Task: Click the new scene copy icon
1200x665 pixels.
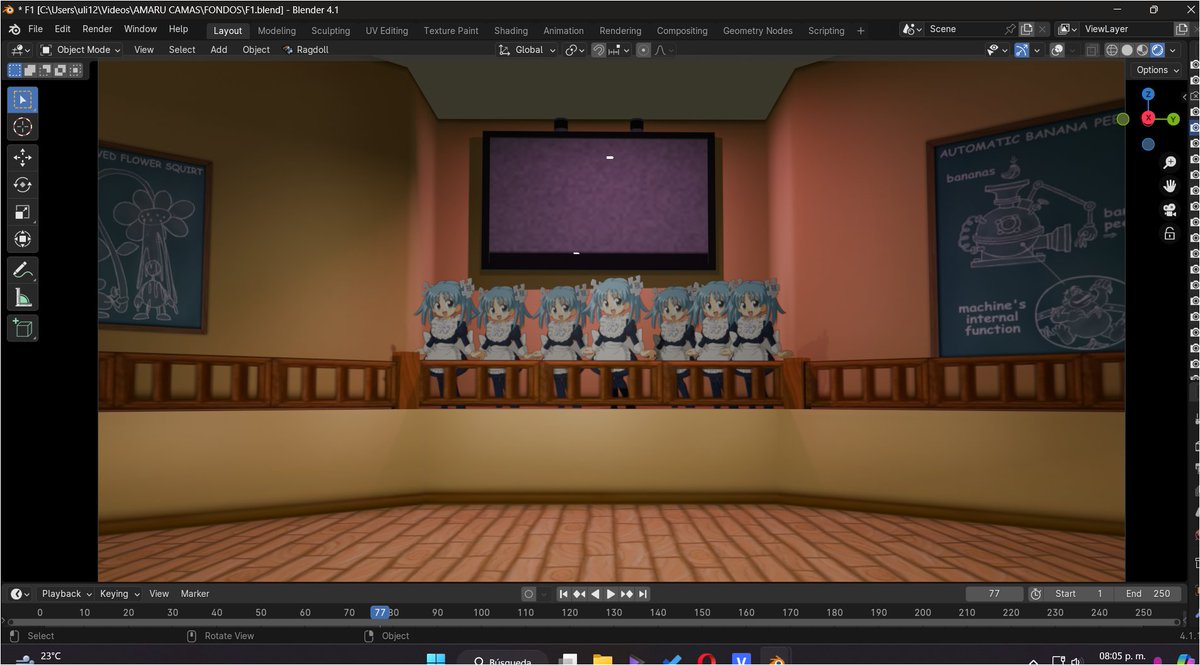Action: tap(1026, 30)
